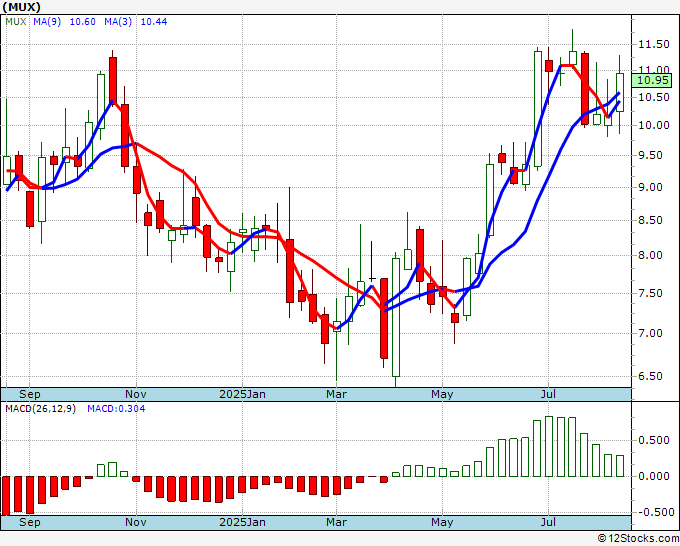The height and width of the screenshot is (546, 680).
Task: Click the Nov label on MACD axis
Action: [136, 522]
